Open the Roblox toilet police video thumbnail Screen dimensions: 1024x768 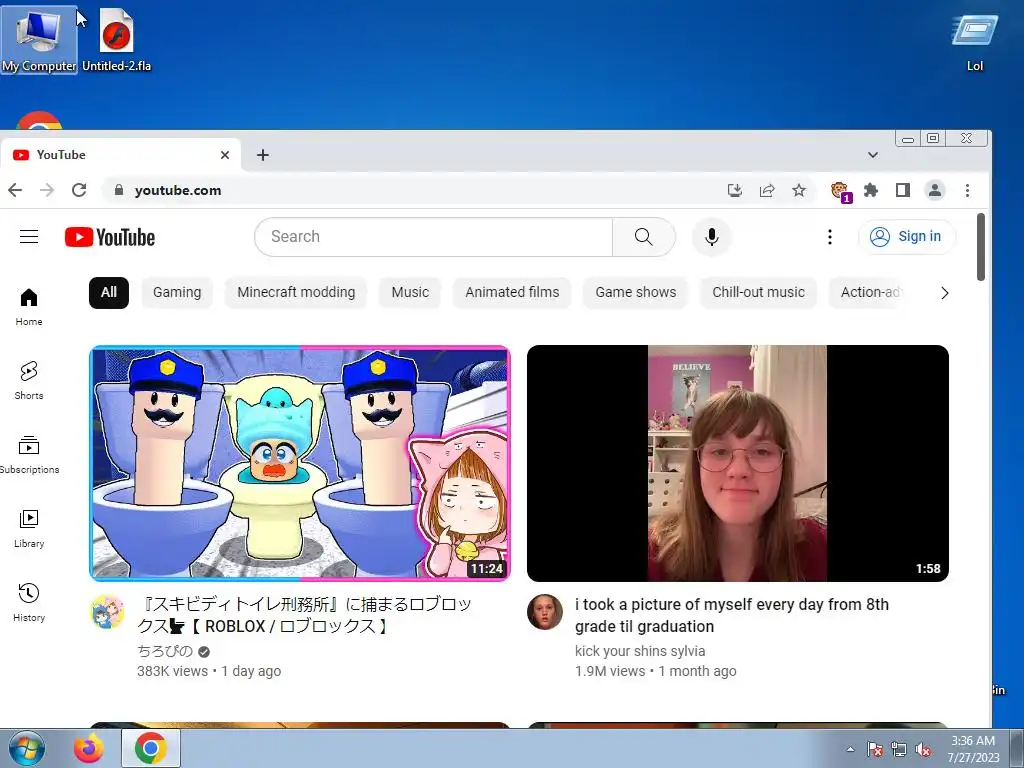[300, 463]
